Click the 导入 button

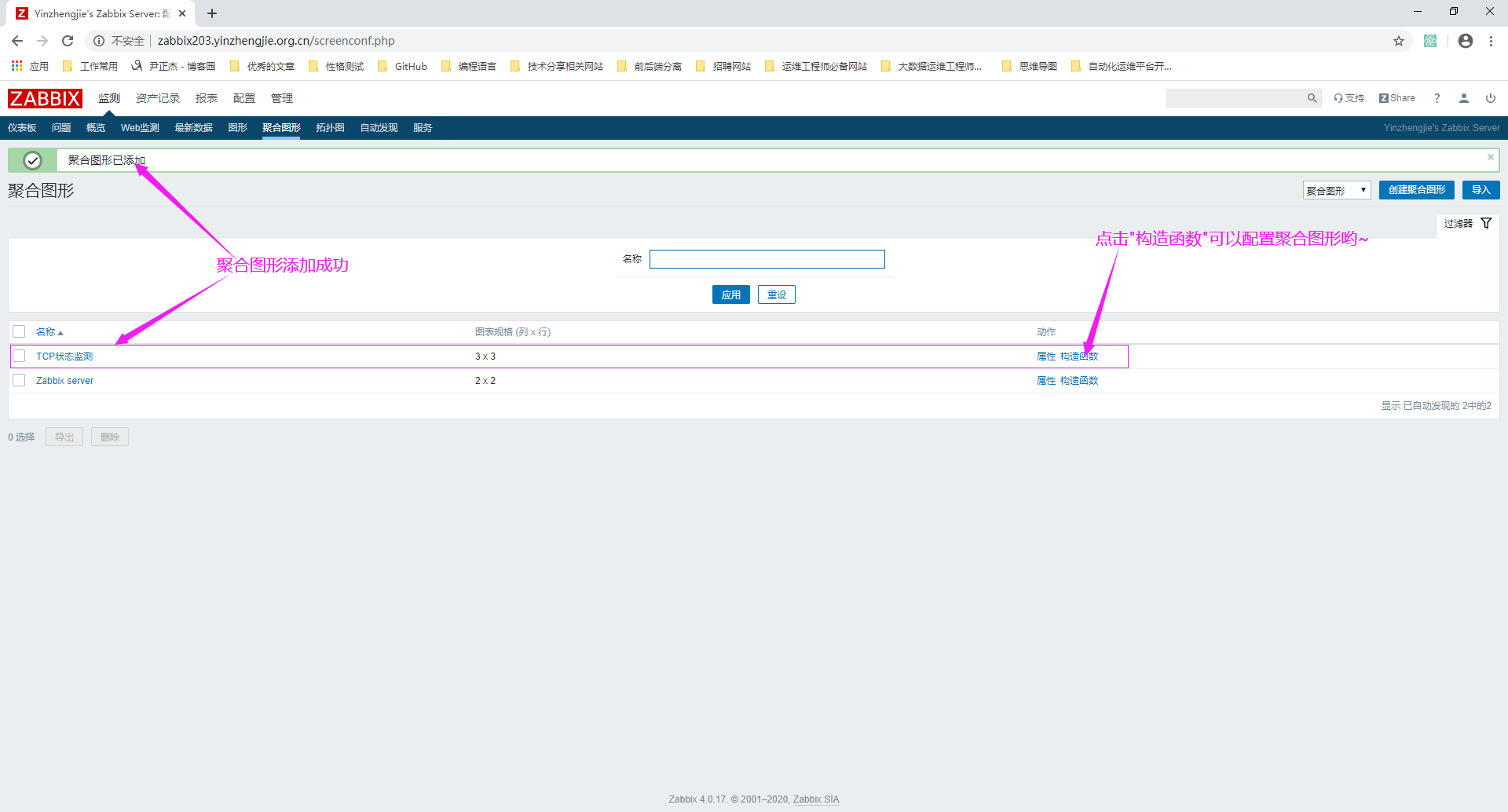1481,190
